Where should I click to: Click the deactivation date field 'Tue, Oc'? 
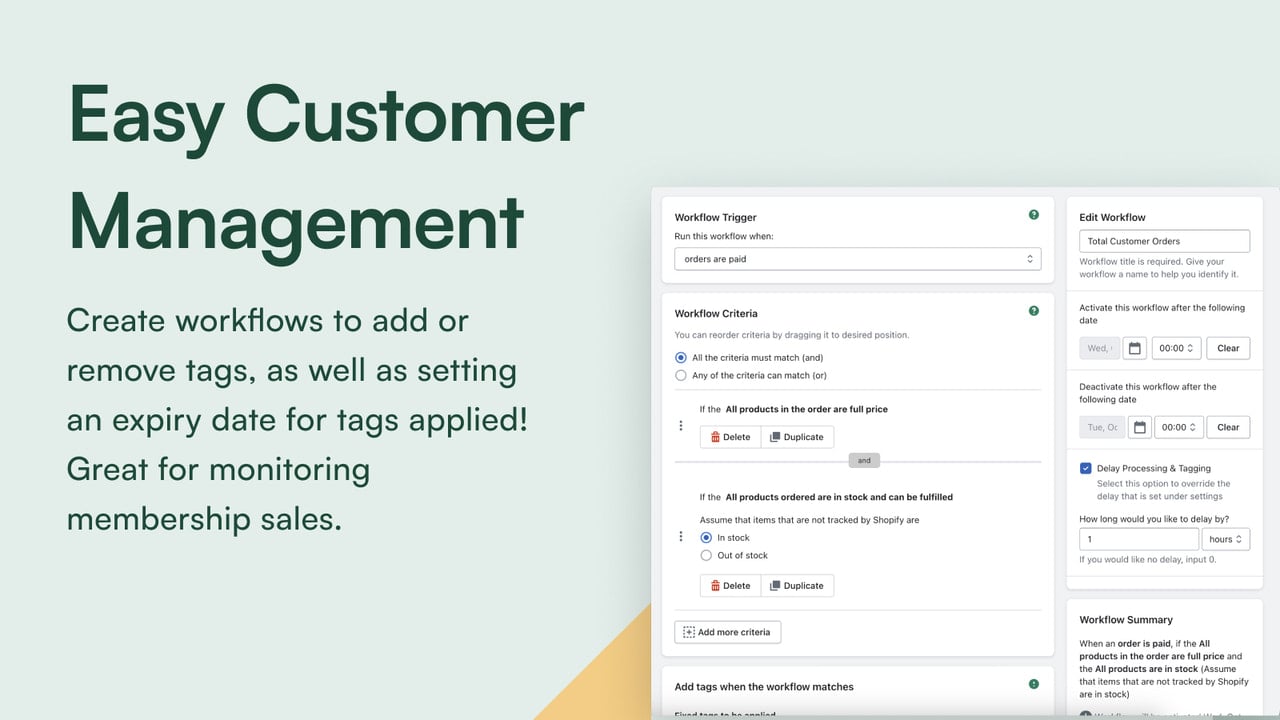tap(1102, 427)
